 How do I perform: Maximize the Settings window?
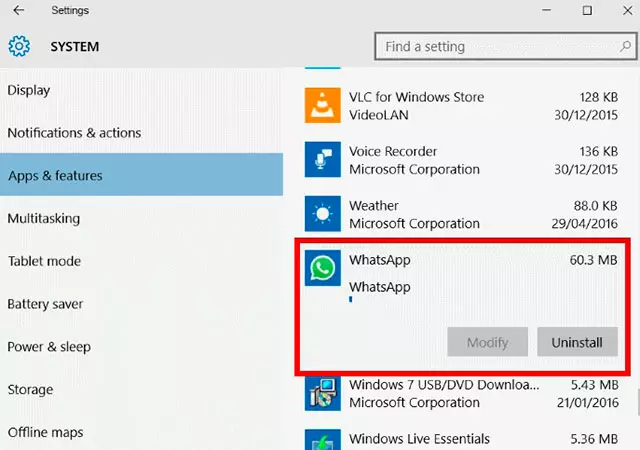coord(587,10)
